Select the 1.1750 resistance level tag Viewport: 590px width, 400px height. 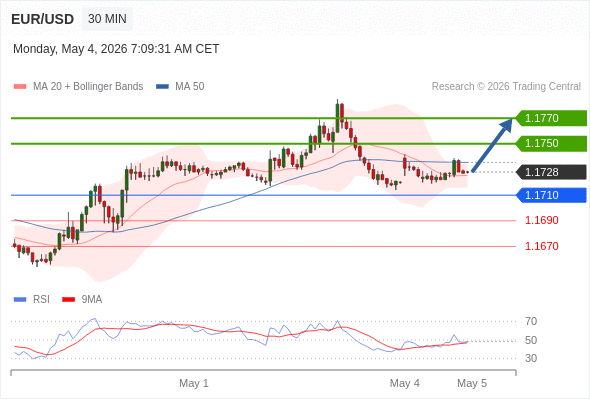pos(551,143)
